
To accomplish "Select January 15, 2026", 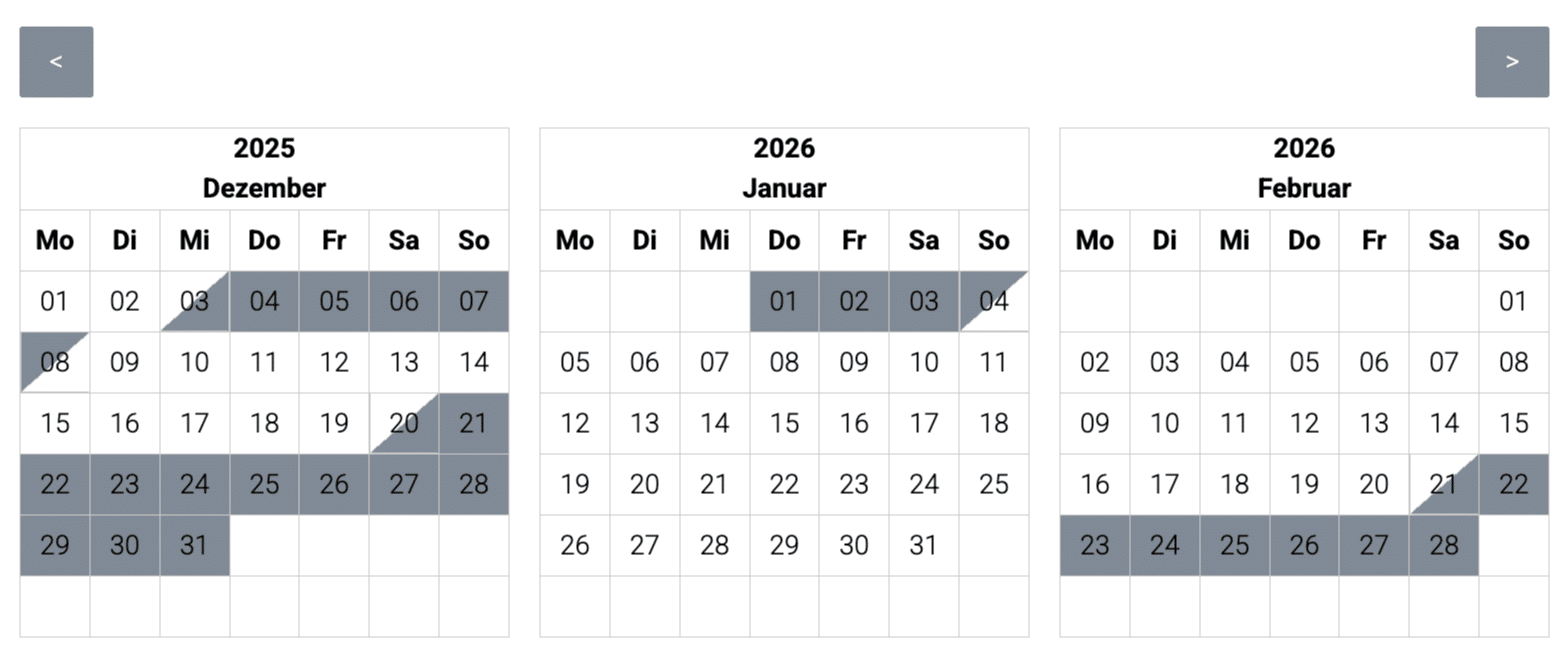I will 784,423.
